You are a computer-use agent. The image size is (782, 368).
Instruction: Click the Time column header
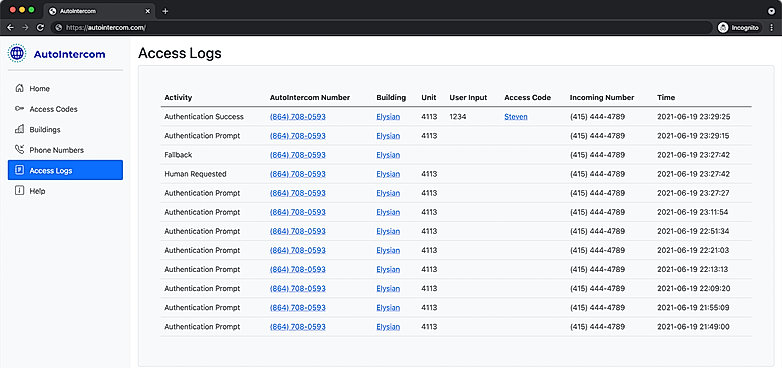(666, 98)
